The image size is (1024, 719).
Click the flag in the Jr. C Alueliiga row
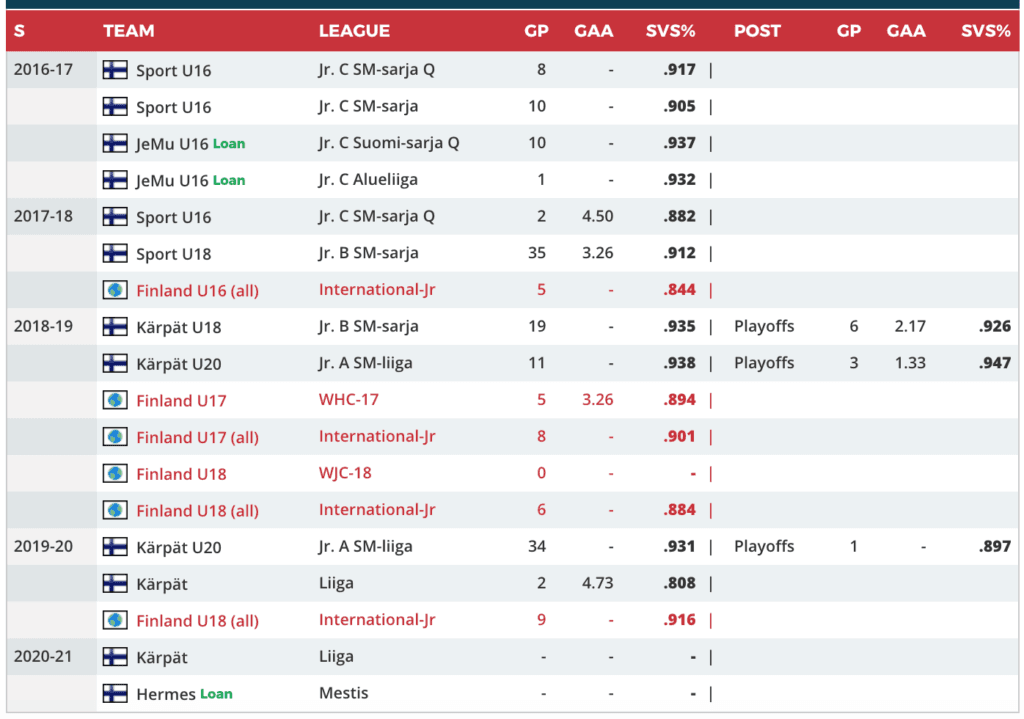point(115,180)
